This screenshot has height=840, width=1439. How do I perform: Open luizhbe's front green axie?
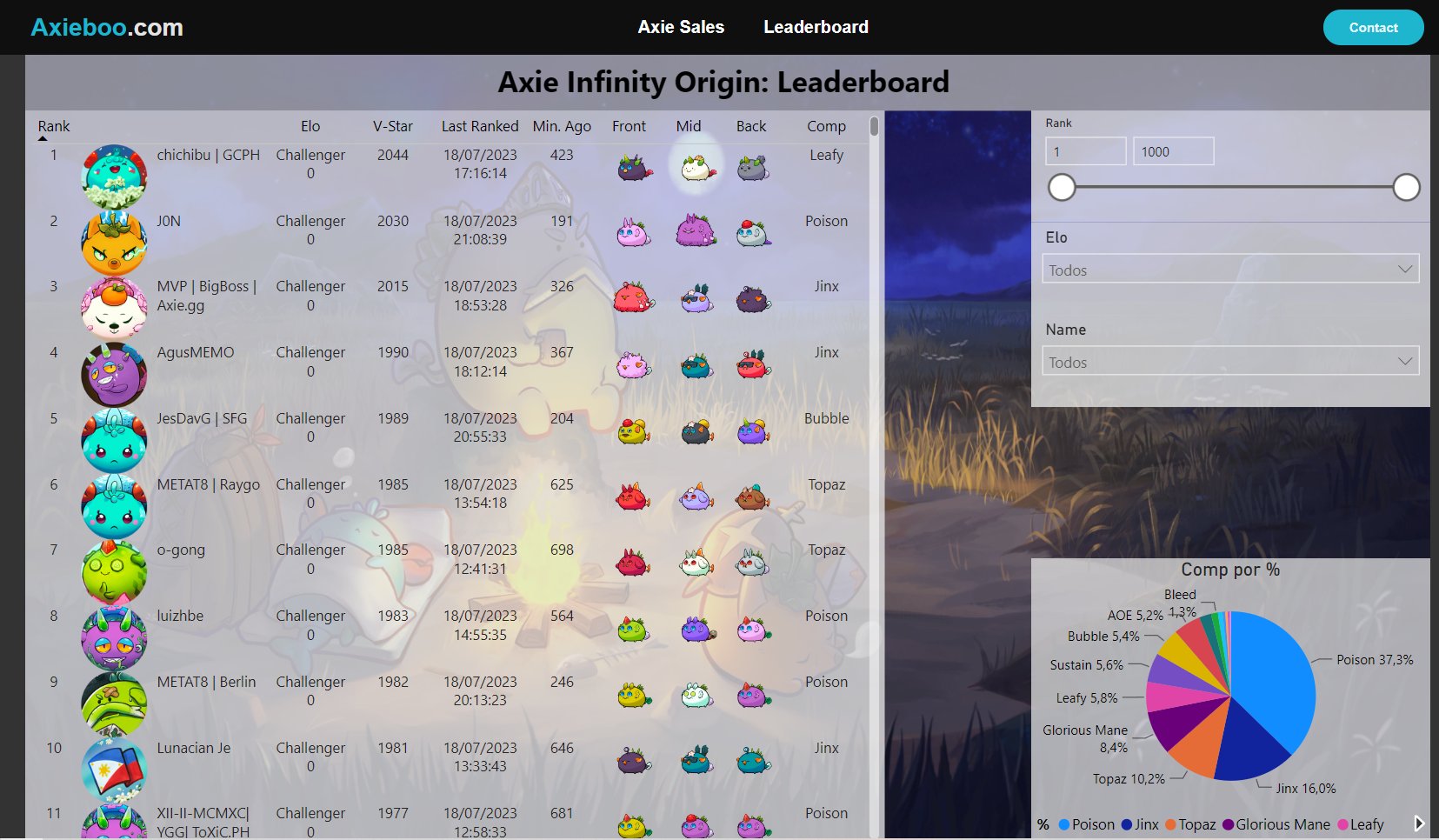(634, 630)
